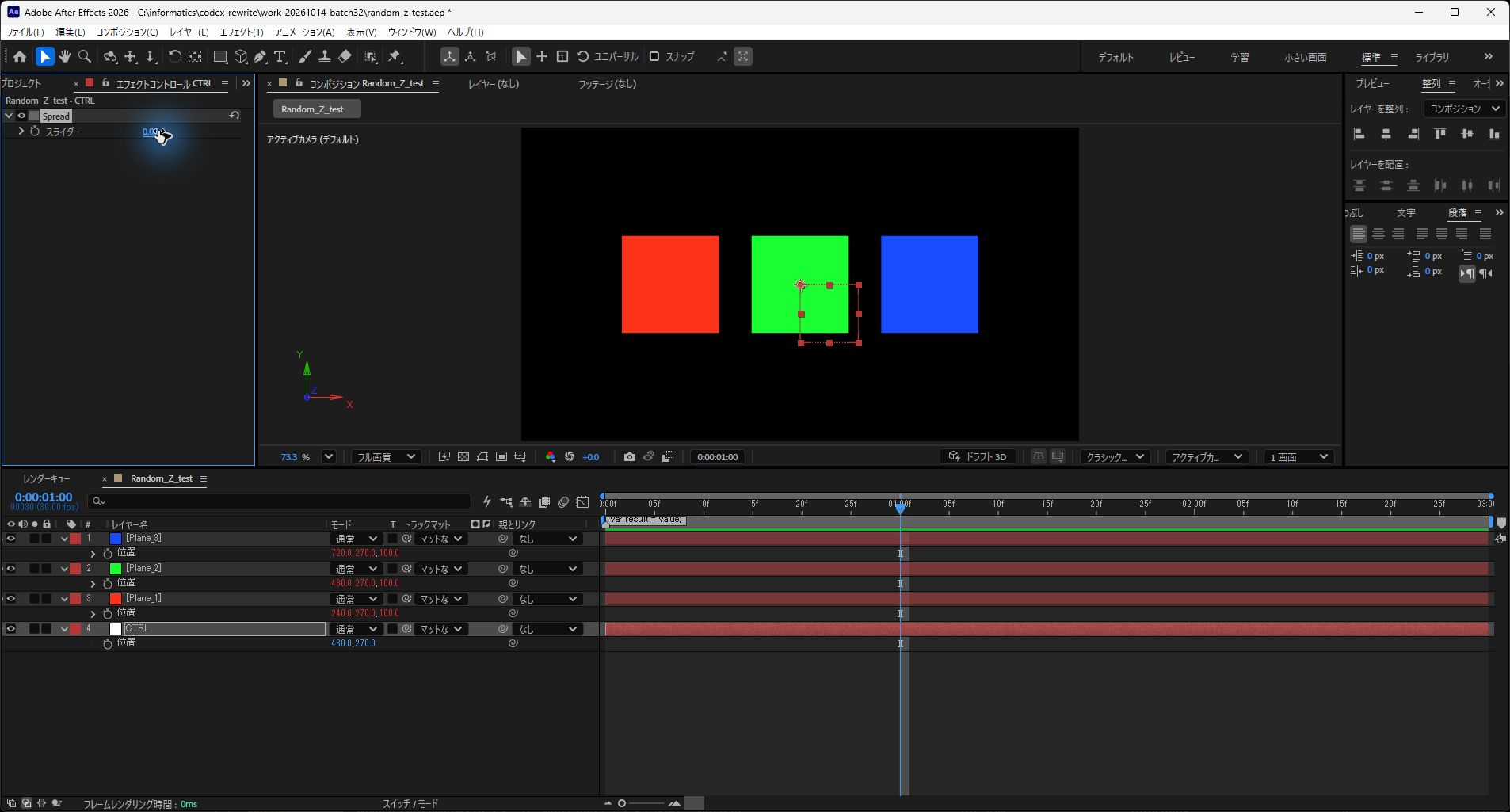Open the Effect menu

coord(242,32)
